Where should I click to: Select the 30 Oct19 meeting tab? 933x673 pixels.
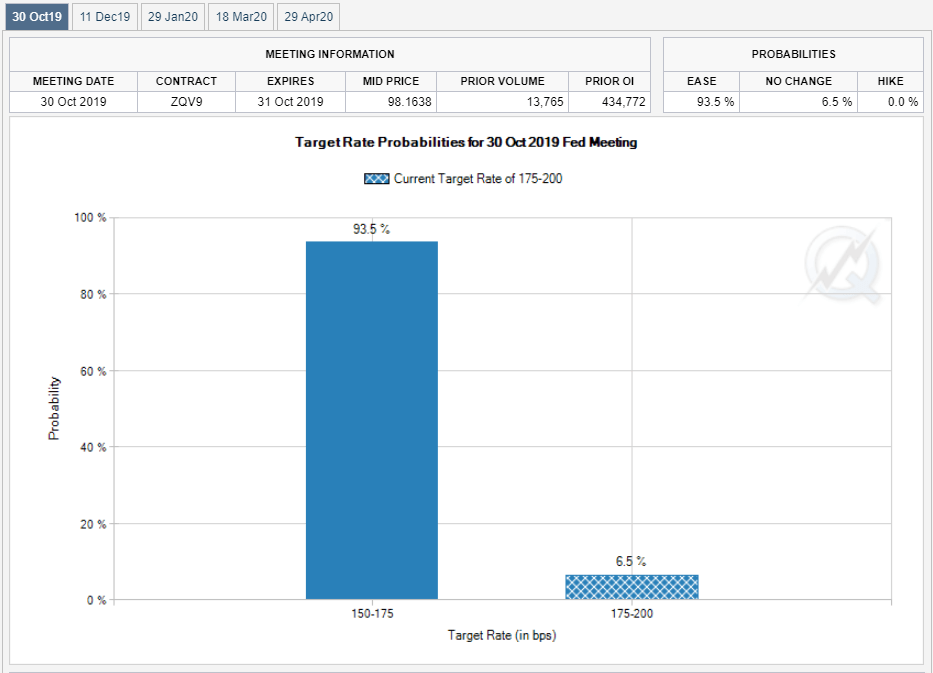pyautogui.click(x=37, y=17)
